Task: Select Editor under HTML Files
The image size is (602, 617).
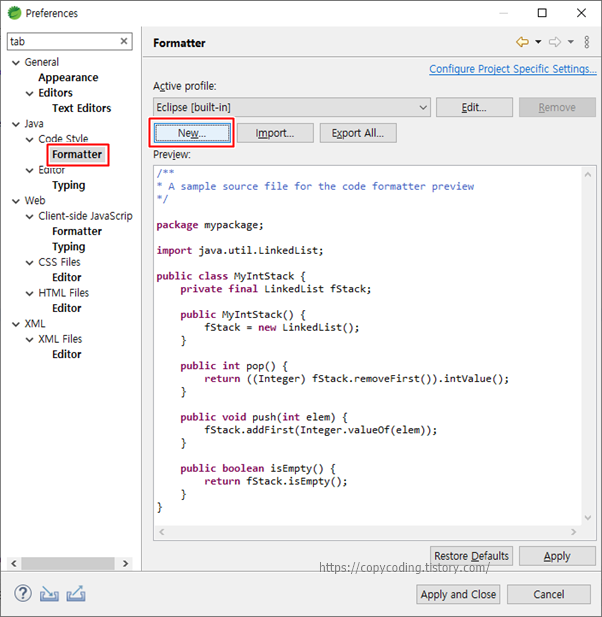Action: 66,308
